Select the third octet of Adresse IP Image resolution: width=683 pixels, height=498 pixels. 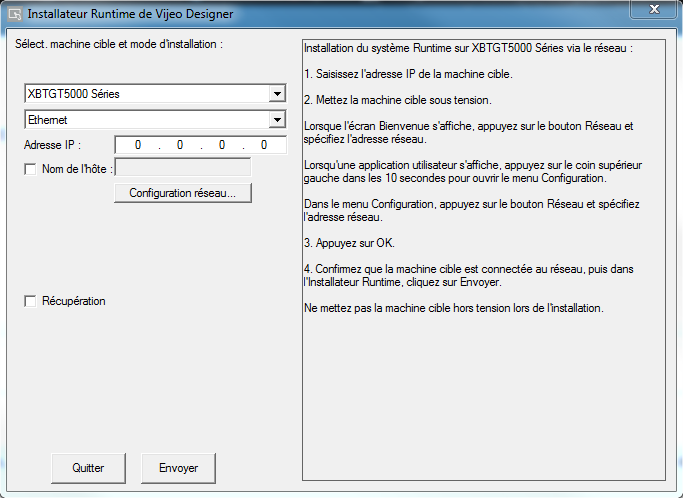(223, 145)
